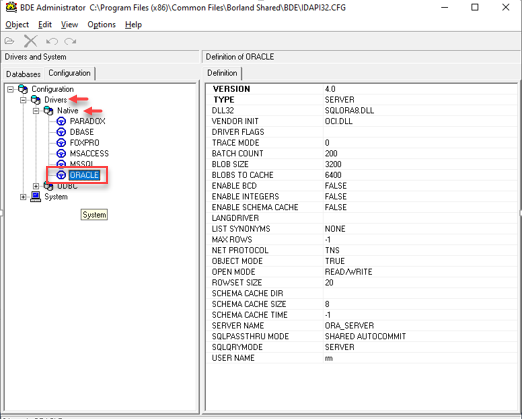Click the empty DRIVER FLAGS value field
The image size is (522, 419).
click(420, 132)
